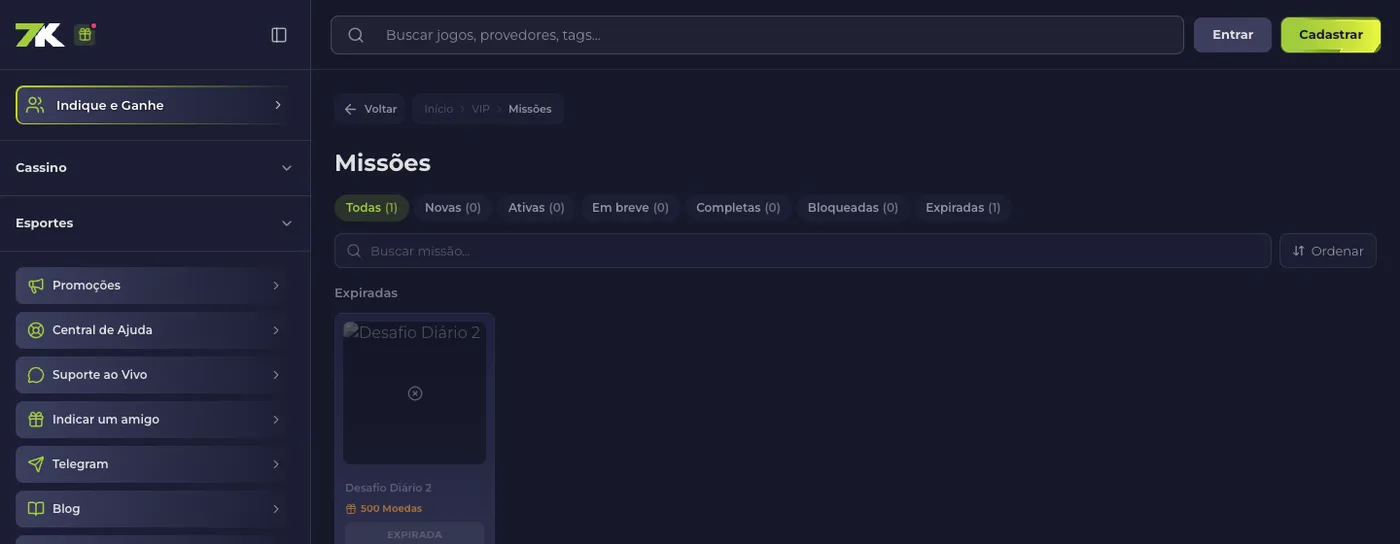Click the 7K logo
Image resolution: width=1400 pixels, height=544 pixels.
[40, 35]
